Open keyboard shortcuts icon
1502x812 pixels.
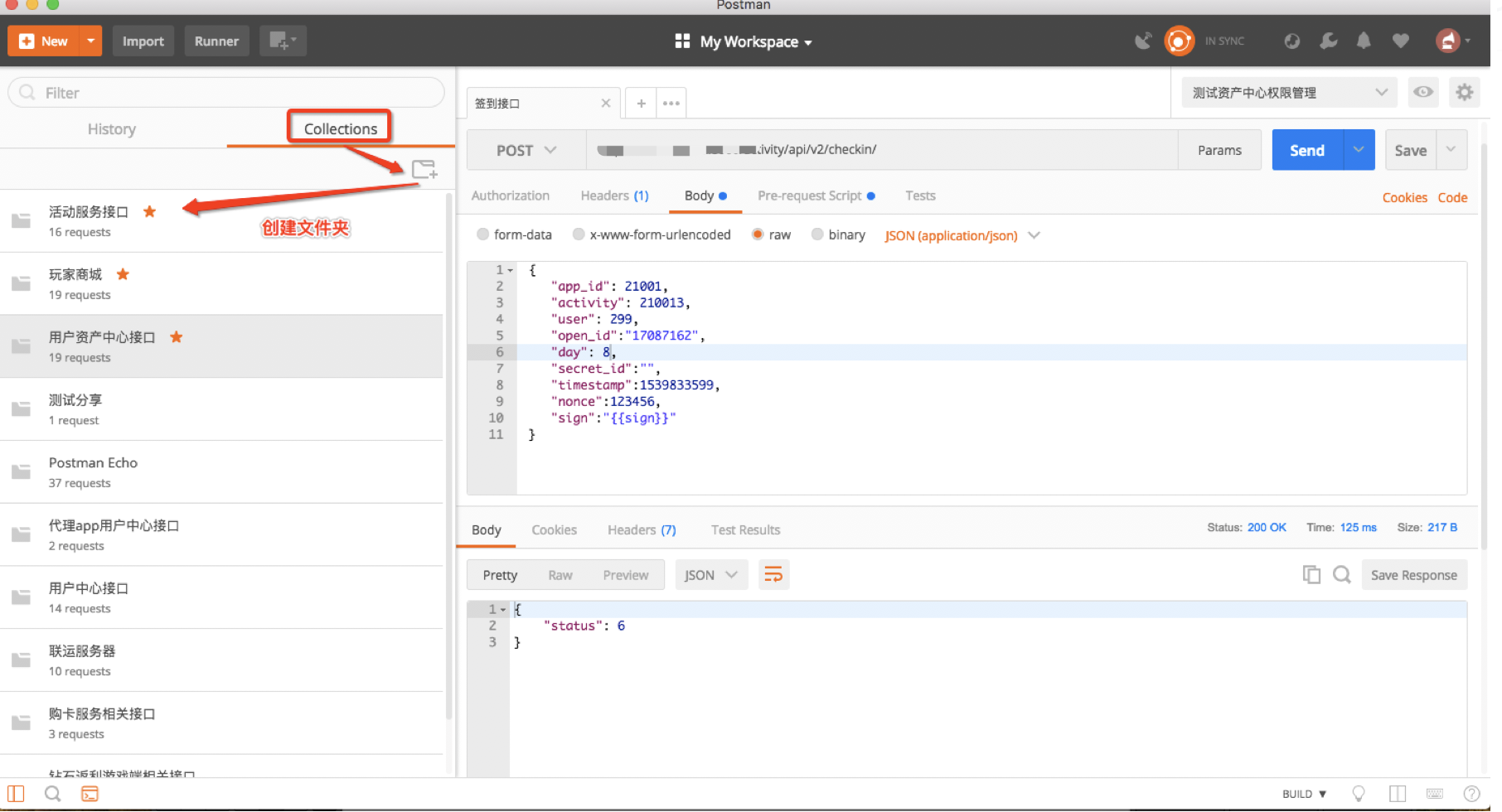1435,794
